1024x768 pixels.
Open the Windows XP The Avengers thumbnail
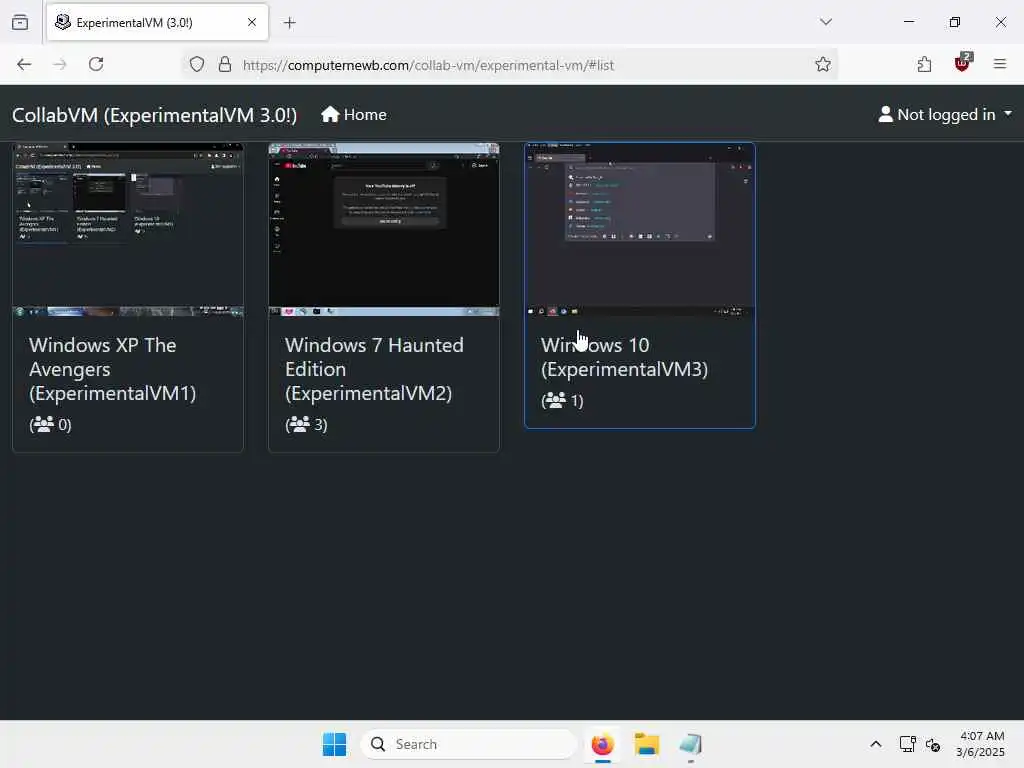128,230
